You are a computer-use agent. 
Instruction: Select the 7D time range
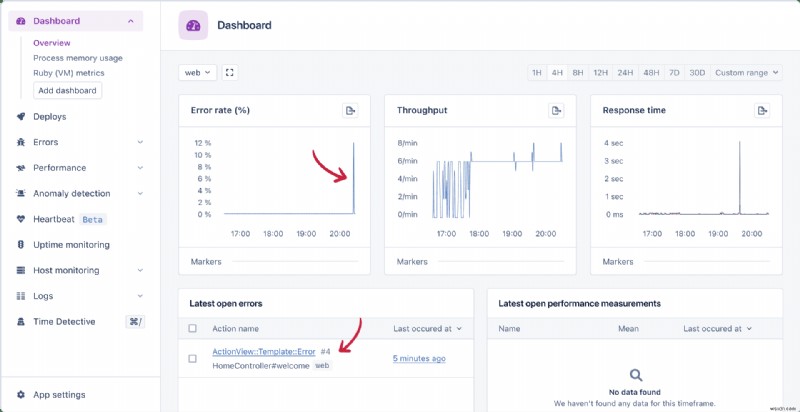[x=674, y=72]
